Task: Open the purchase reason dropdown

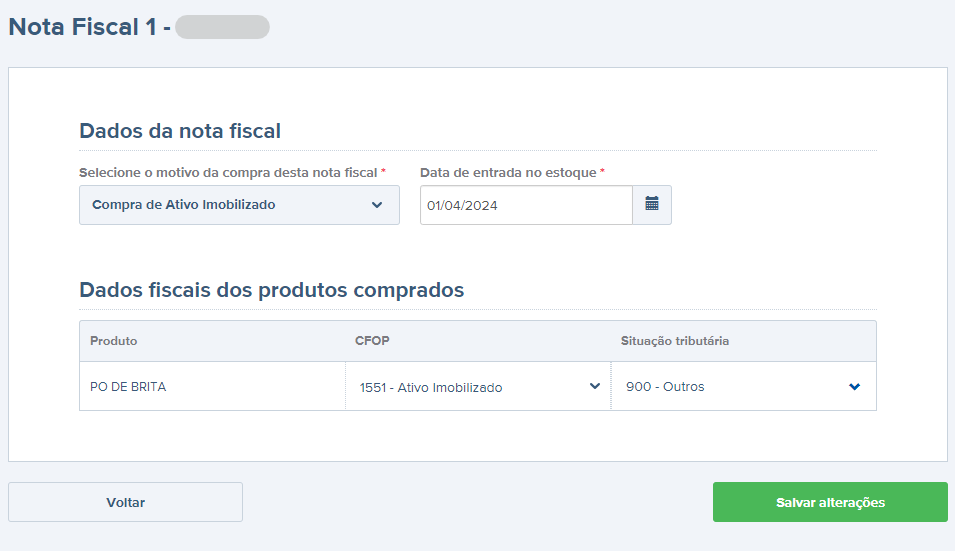Action: click(239, 205)
